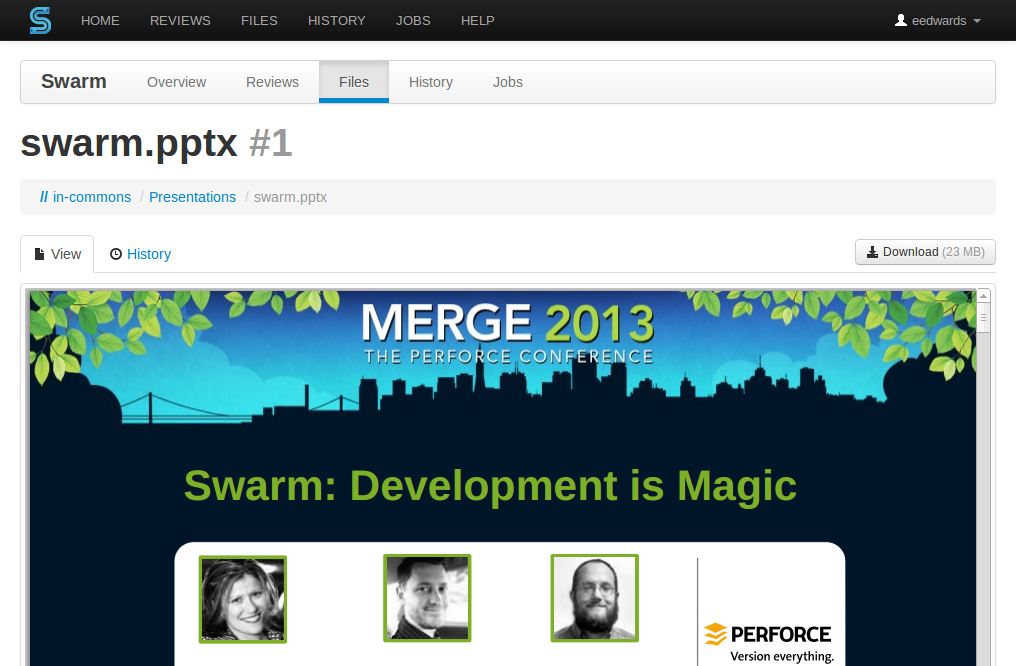Click the user profile icon beside eedwards
This screenshot has width=1016, height=666.
[x=901, y=20]
